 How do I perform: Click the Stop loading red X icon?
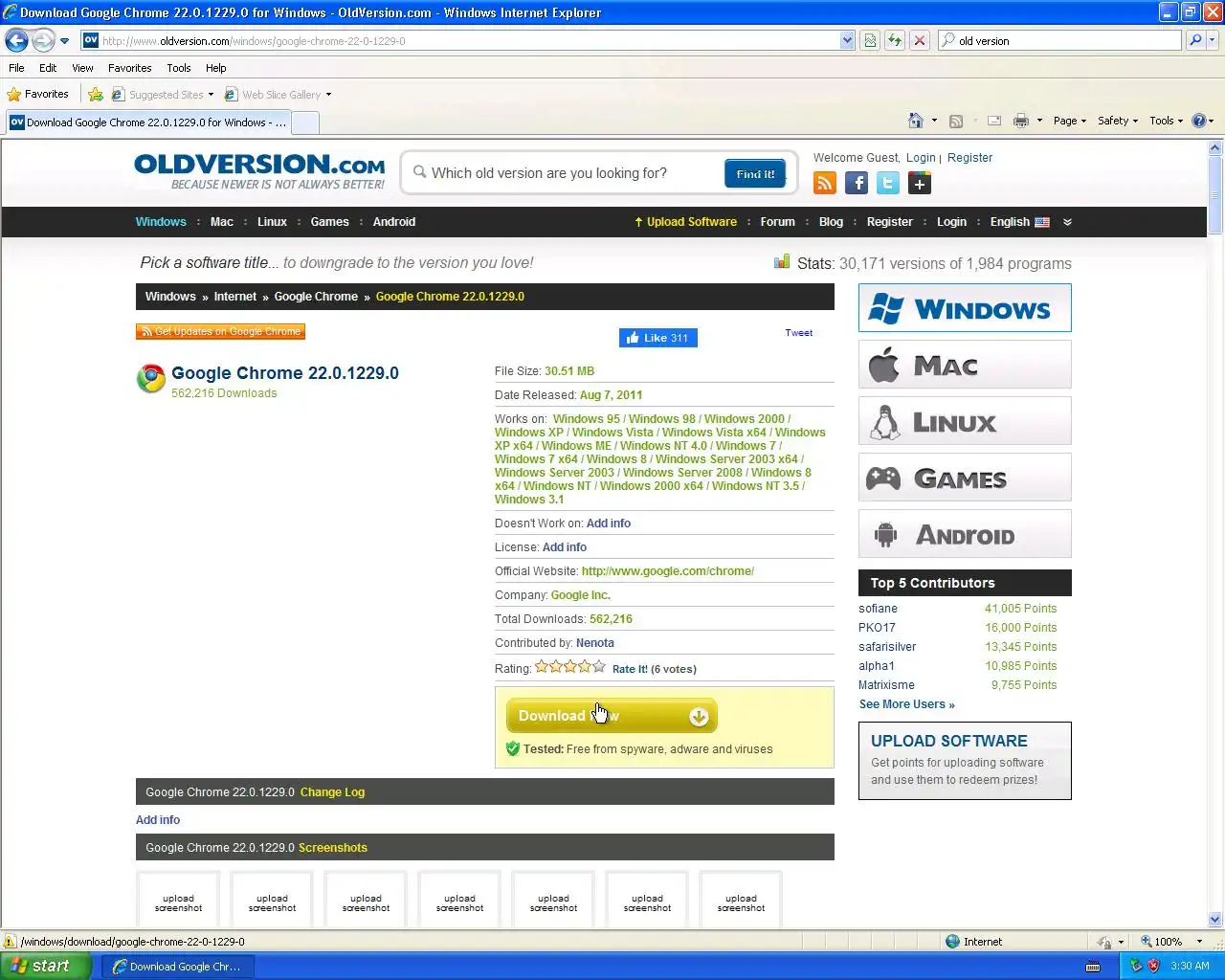pos(920,40)
